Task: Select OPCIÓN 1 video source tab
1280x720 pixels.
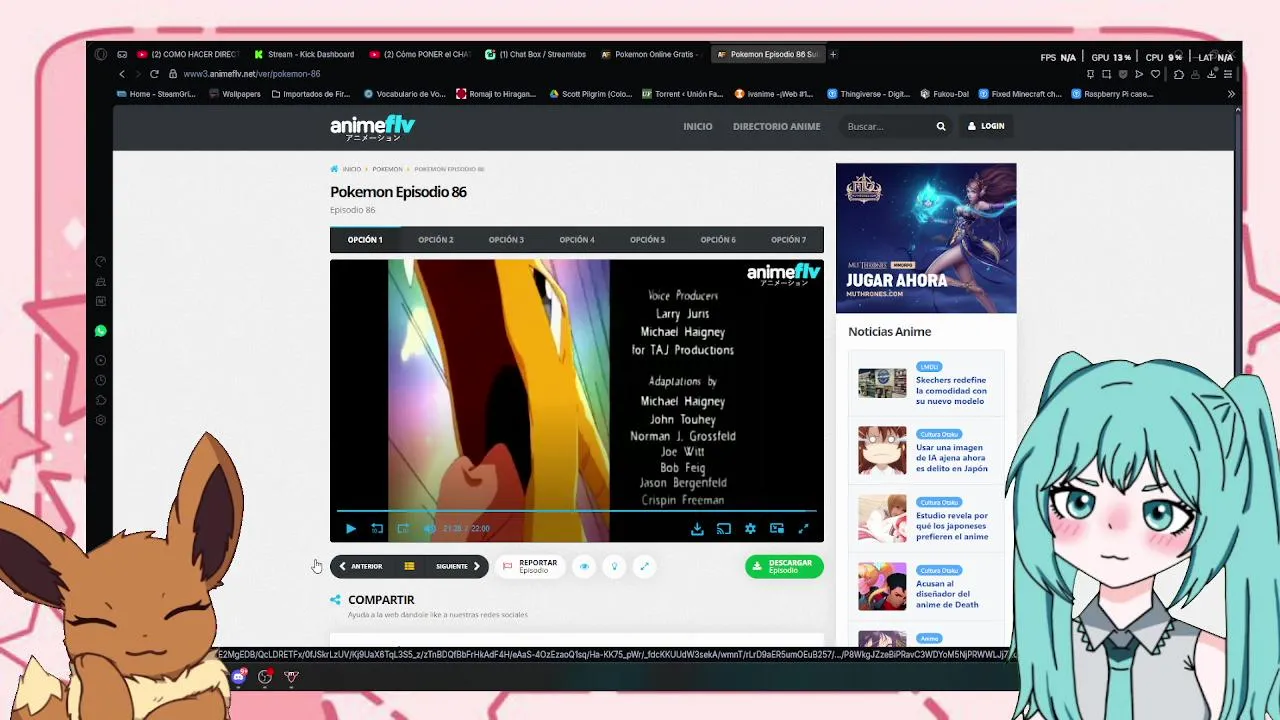Action: click(365, 240)
